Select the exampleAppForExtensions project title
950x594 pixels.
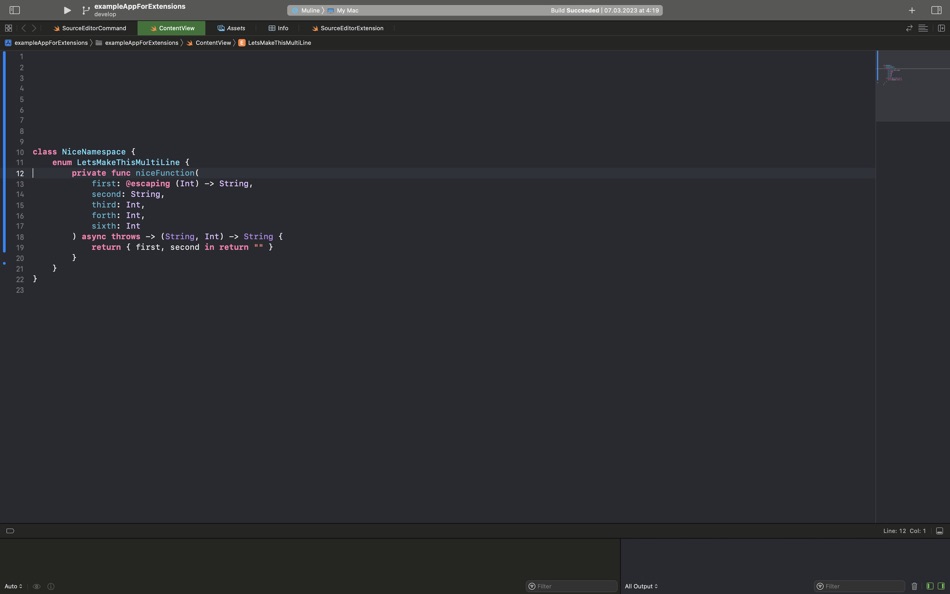tap(140, 6)
